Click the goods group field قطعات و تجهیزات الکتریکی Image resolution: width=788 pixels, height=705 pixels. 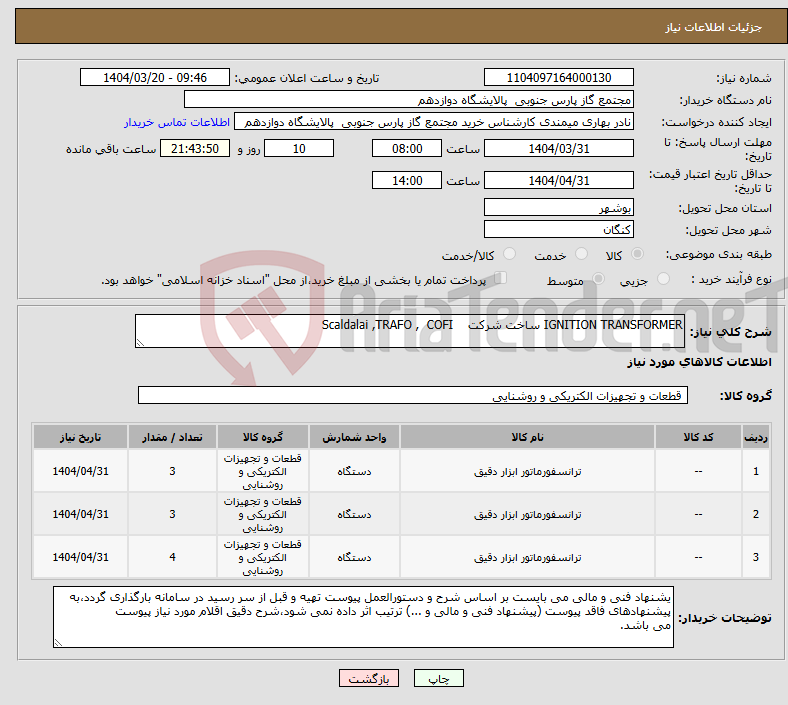pyautogui.click(x=413, y=395)
